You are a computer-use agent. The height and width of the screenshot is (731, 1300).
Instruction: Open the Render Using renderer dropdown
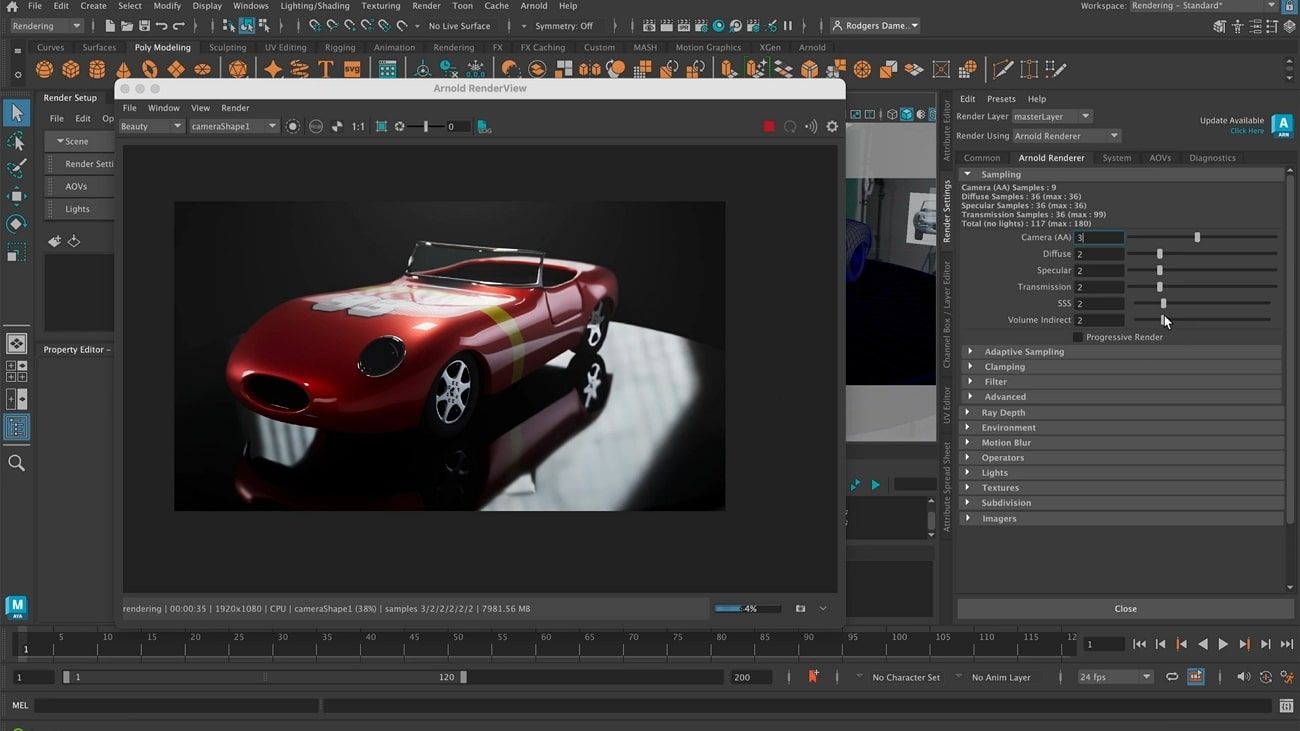1066,136
